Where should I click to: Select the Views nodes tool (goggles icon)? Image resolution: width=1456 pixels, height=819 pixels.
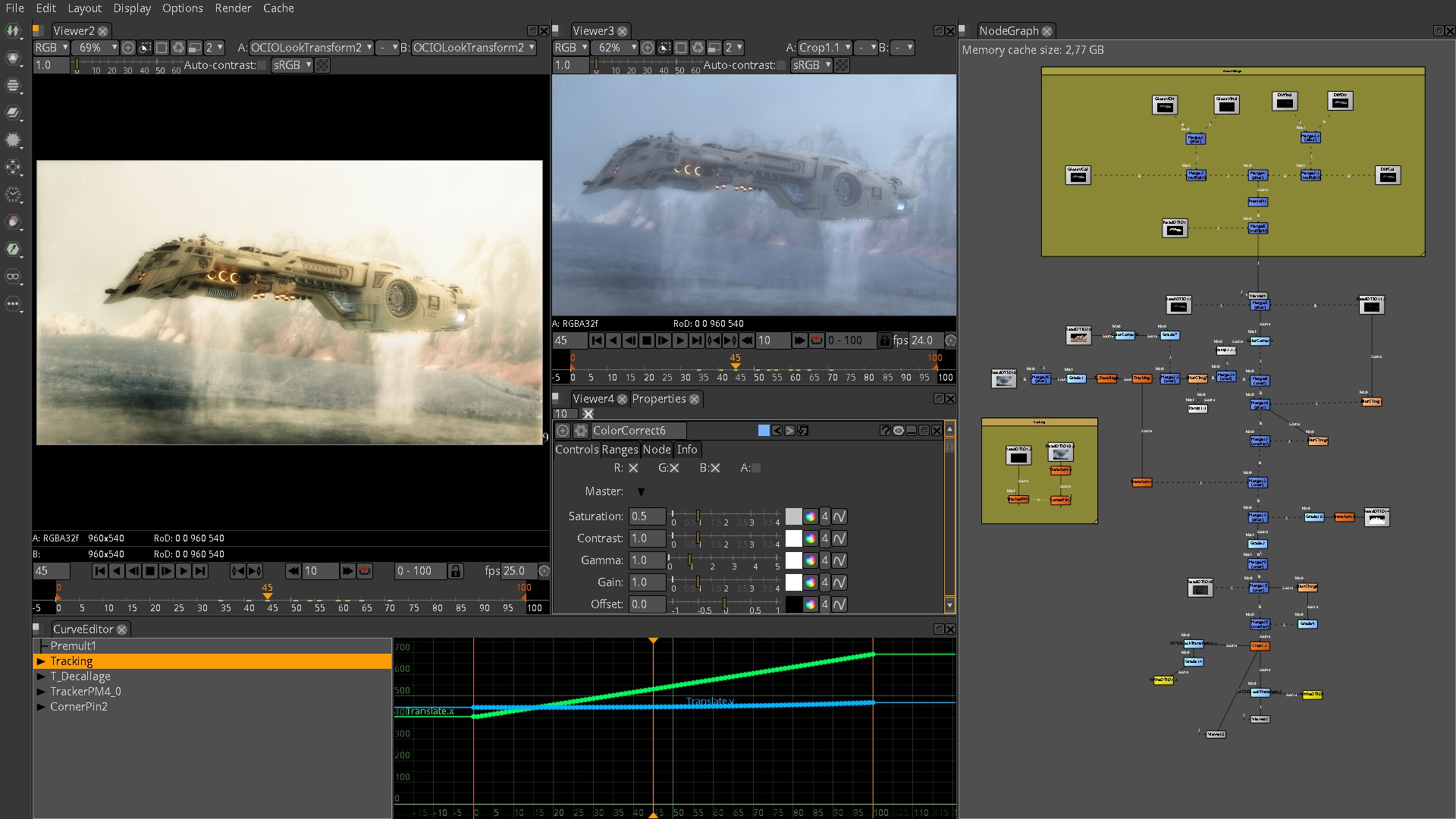[14, 277]
